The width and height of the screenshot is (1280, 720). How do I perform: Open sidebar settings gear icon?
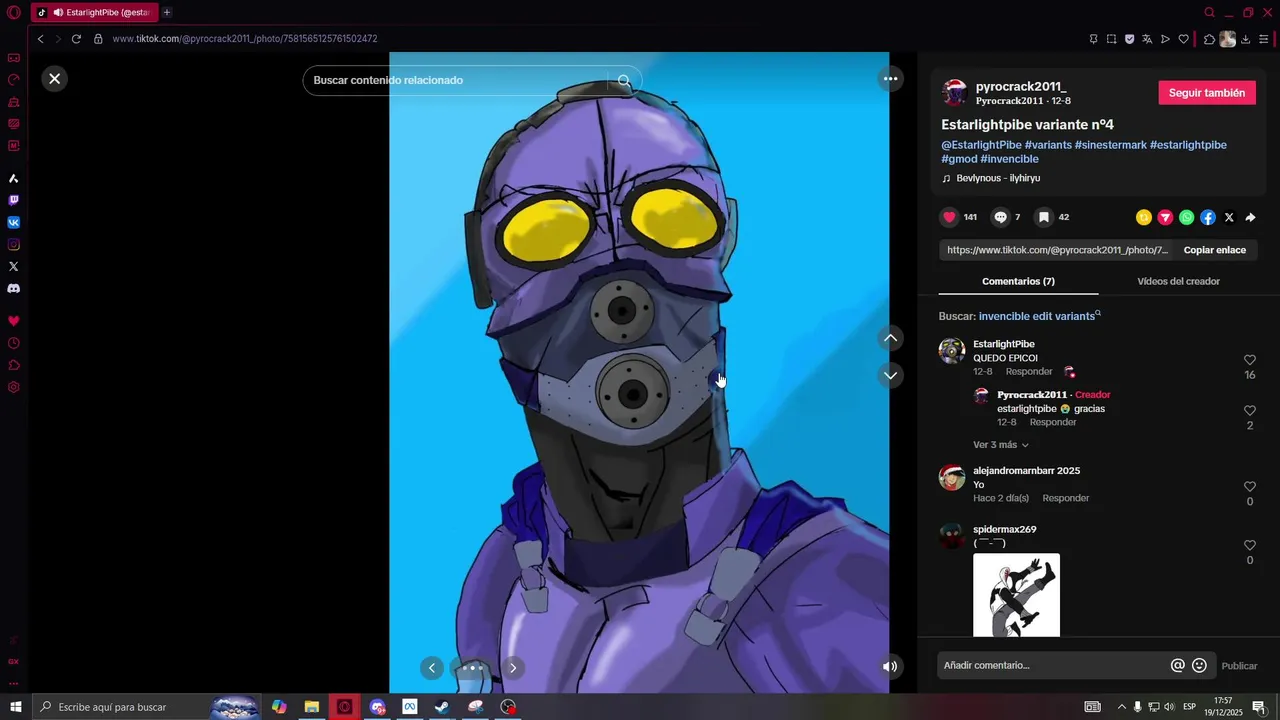coord(14,387)
